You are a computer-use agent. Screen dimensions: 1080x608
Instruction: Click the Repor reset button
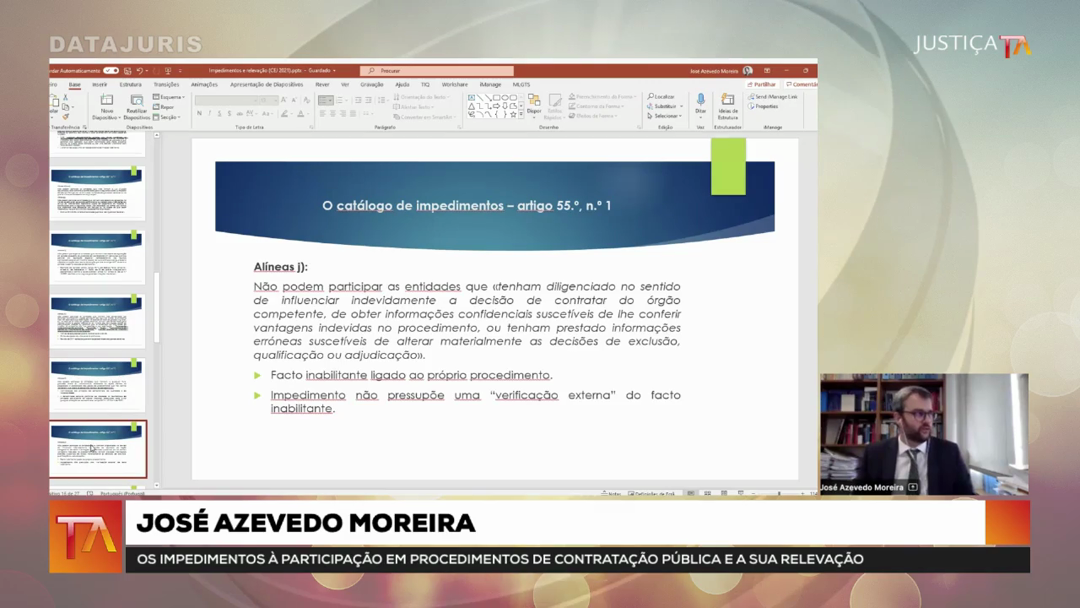coord(166,107)
